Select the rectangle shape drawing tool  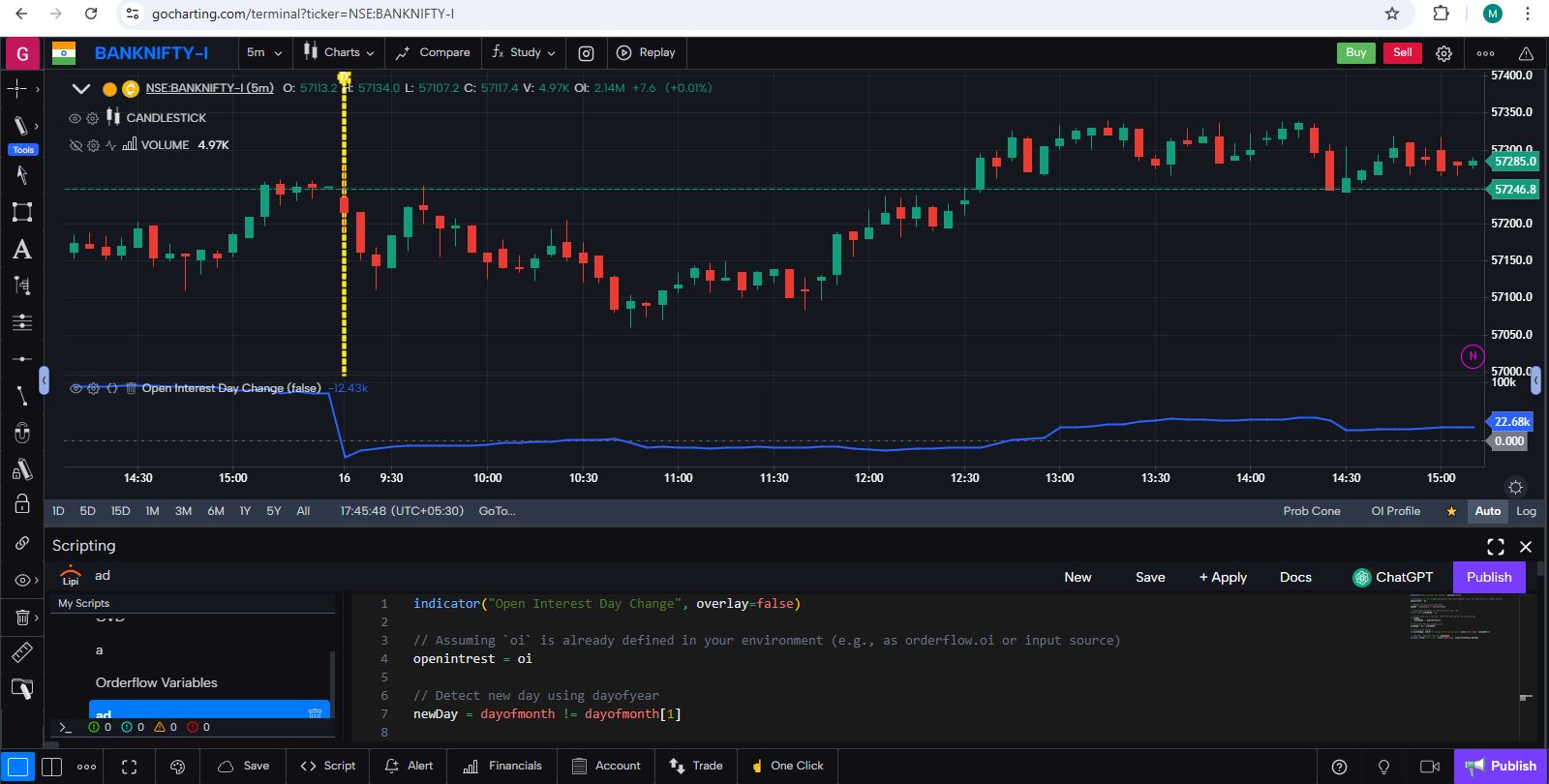coord(21,212)
